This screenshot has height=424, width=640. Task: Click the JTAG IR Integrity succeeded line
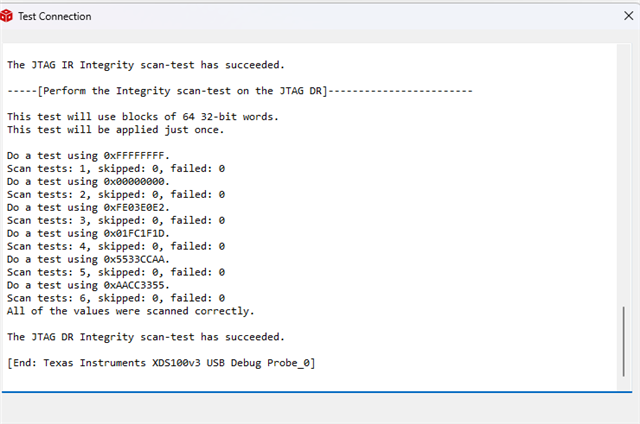tap(145, 65)
